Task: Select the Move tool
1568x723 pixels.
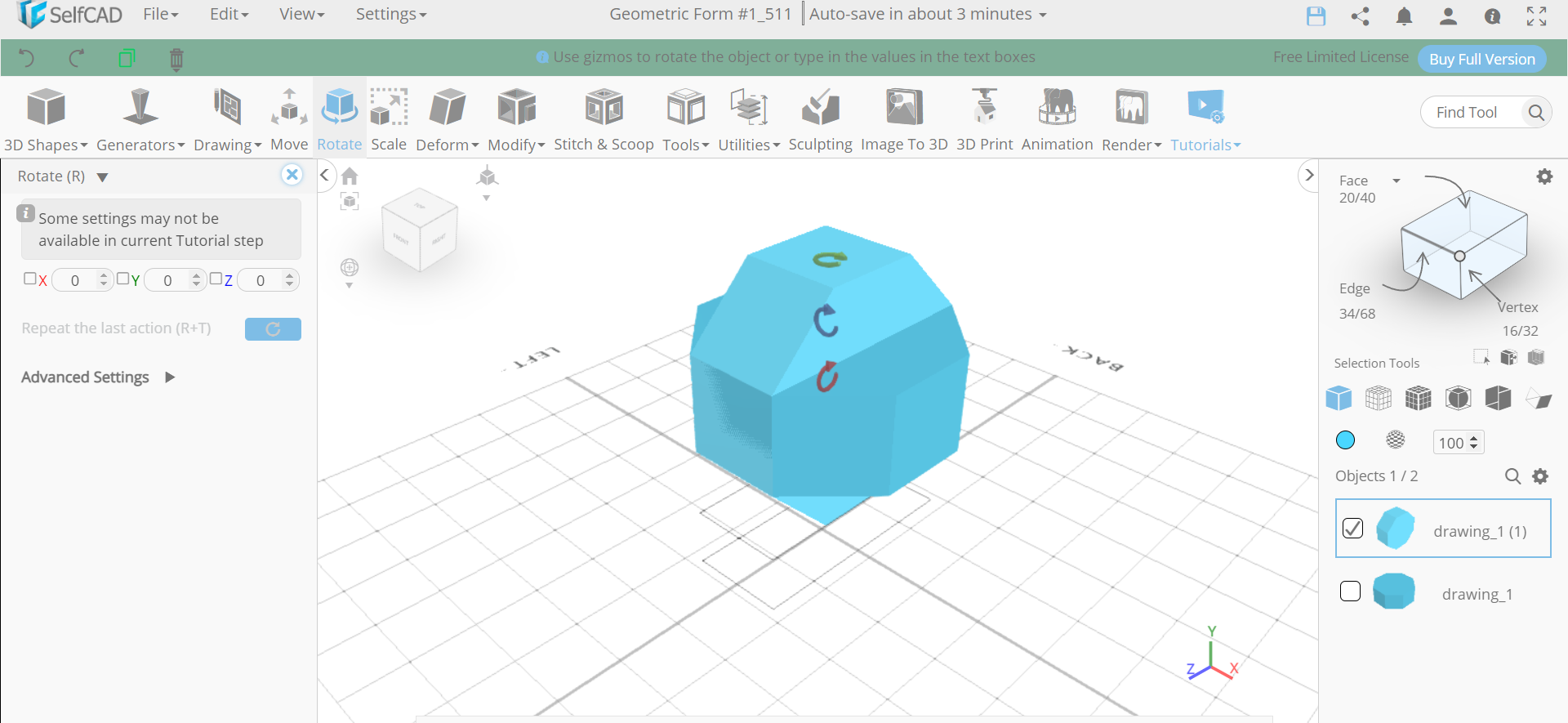Action: tap(289, 120)
